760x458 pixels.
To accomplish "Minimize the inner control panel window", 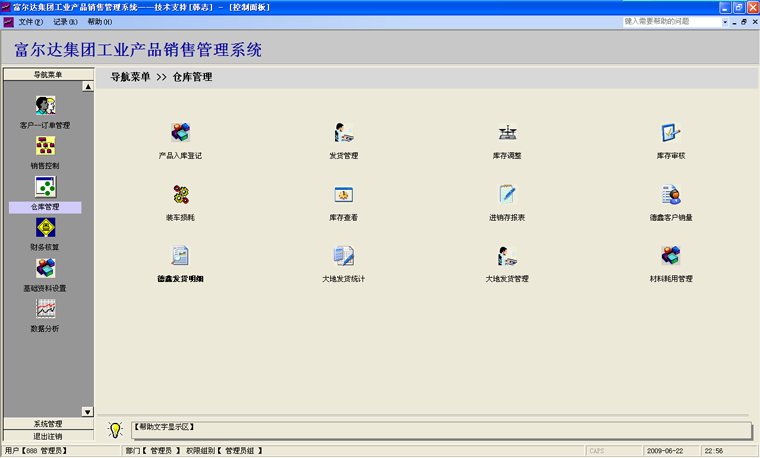I will point(734,22).
